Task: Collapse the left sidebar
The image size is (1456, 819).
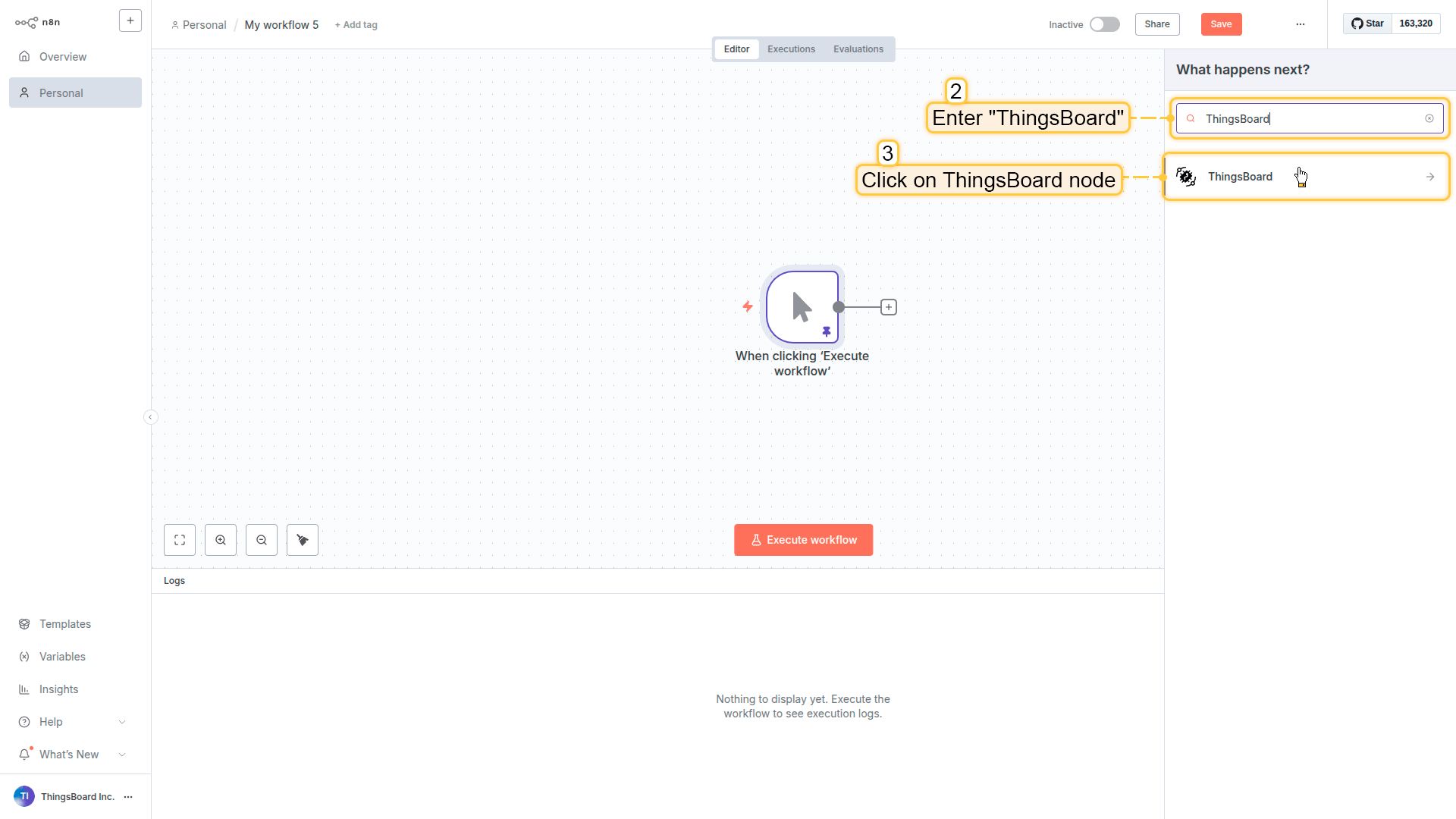Action: tap(150, 417)
